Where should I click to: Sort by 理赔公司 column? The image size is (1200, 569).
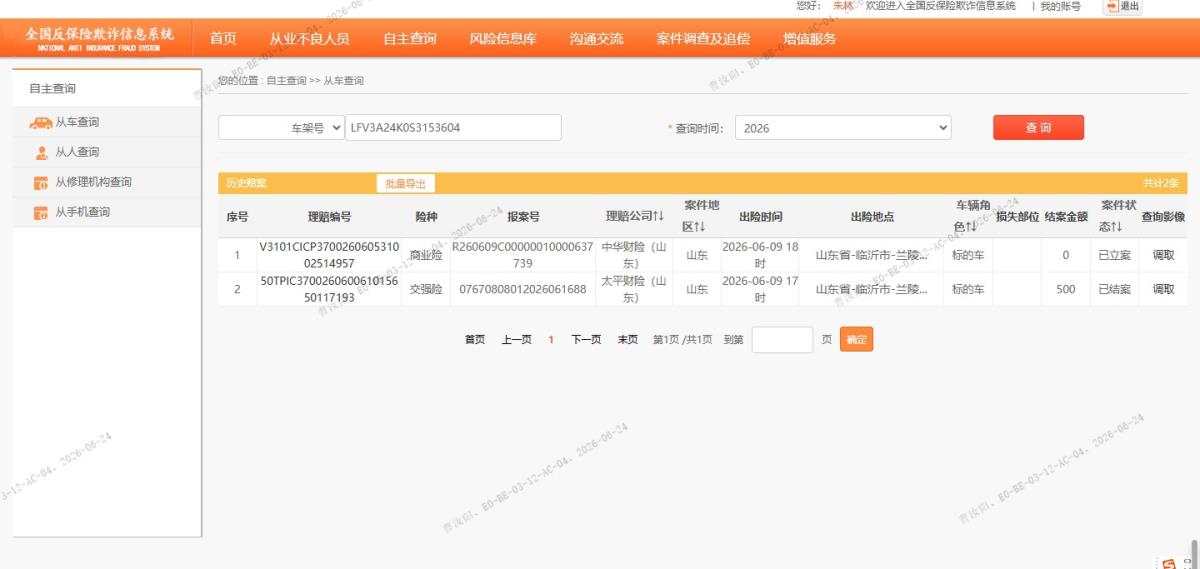pyautogui.click(x=635, y=217)
